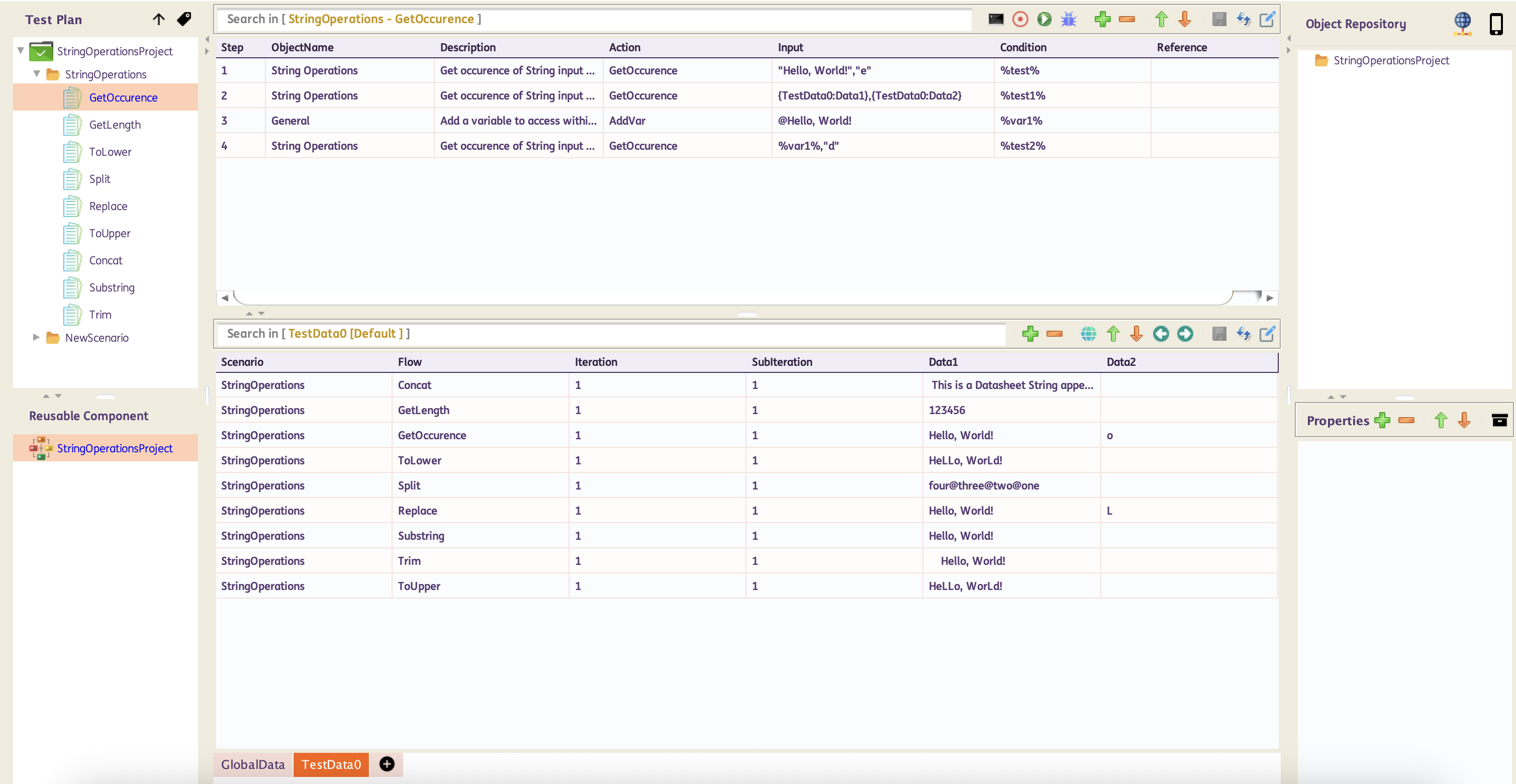Screen dimensions: 1516x784
Task: Collapse the StringOperationsProject tree root
Action: (21, 51)
